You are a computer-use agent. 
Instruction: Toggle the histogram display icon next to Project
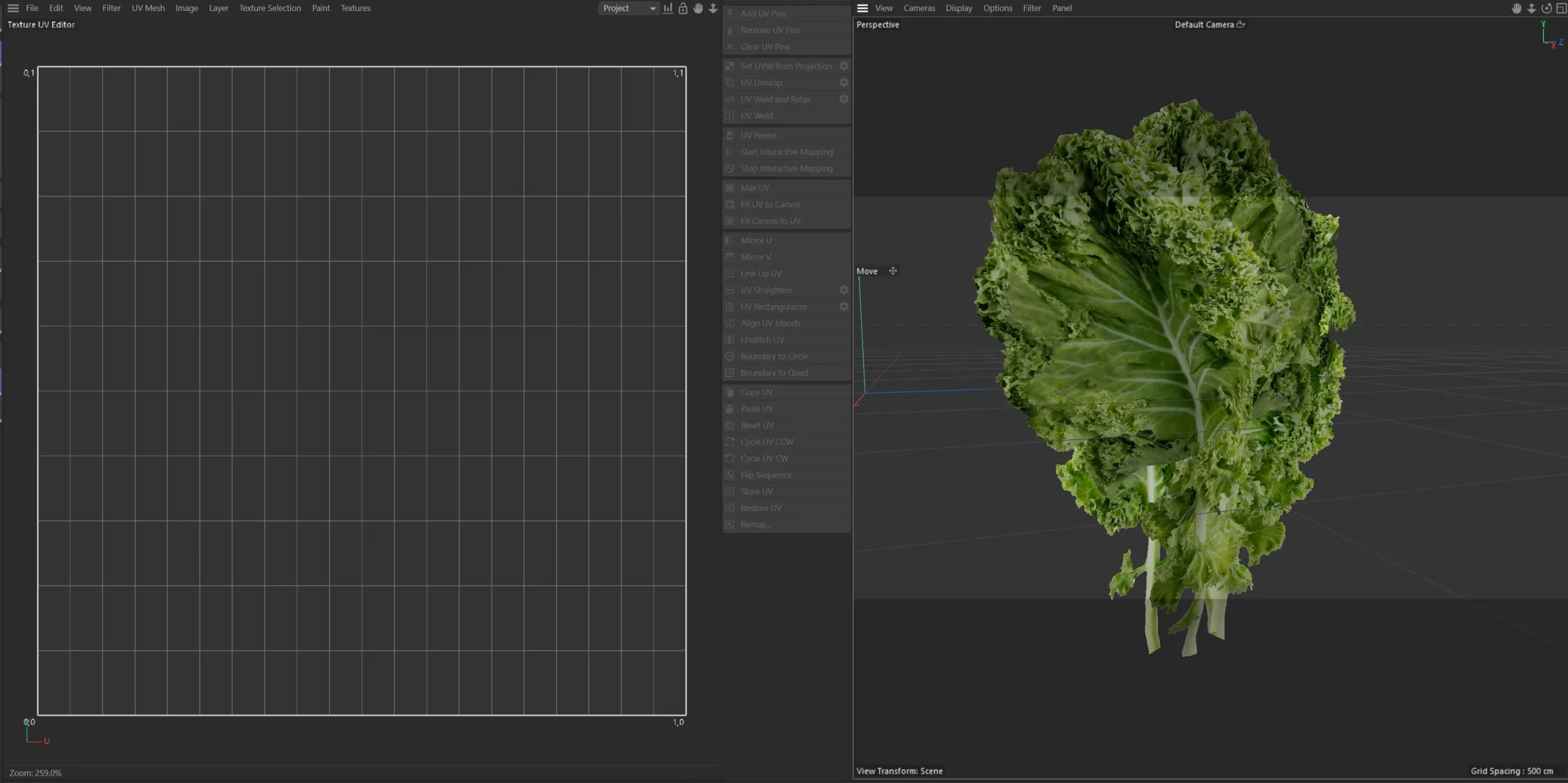(x=667, y=8)
